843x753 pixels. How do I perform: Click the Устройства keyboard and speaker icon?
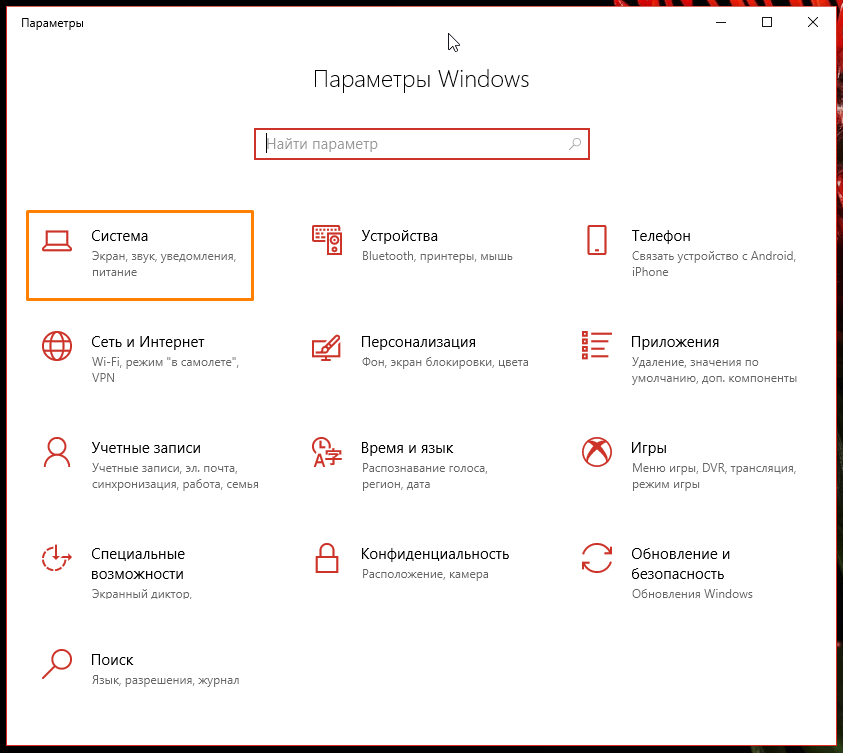click(327, 240)
